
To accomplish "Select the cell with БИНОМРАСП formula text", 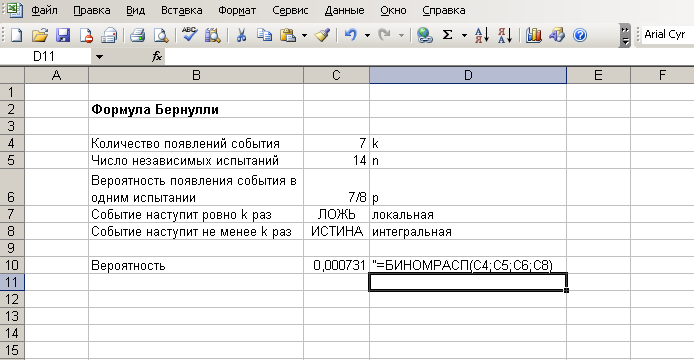I will [x=468, y=265].
